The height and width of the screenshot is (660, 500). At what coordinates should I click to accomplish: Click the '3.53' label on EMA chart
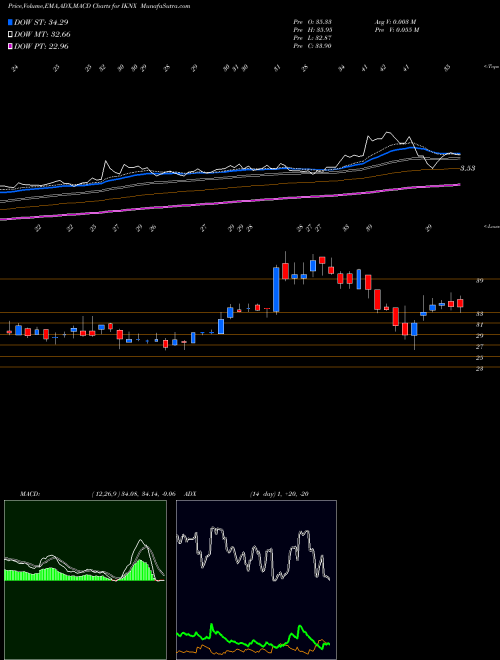pyautogui.click(x=468, y=168)
